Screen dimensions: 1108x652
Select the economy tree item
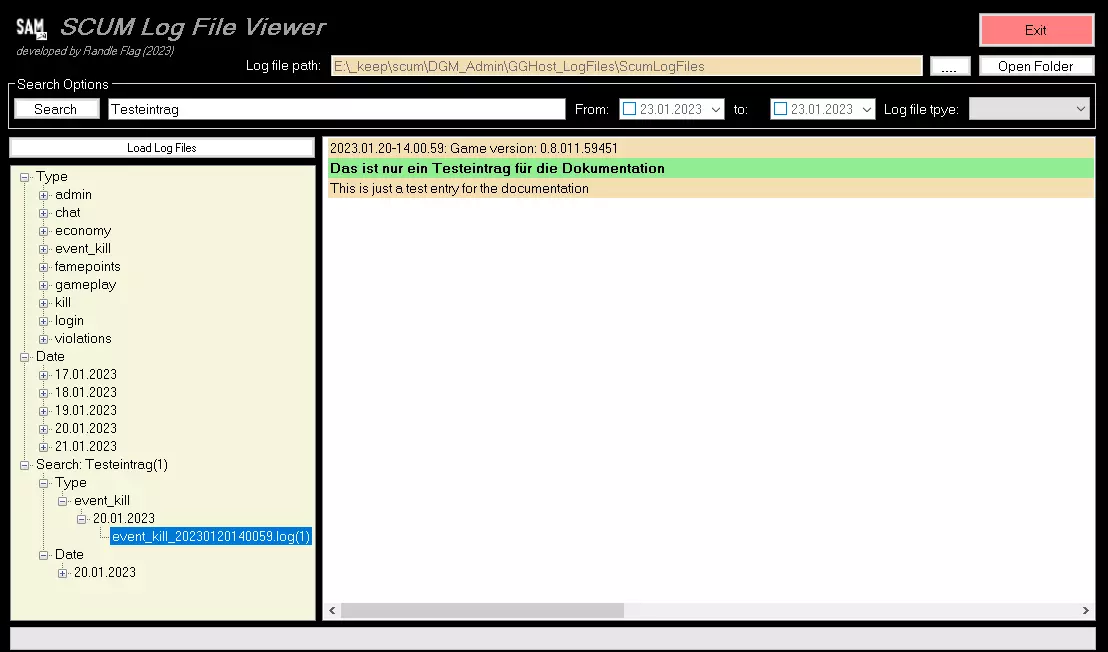(x=83, y=231)
